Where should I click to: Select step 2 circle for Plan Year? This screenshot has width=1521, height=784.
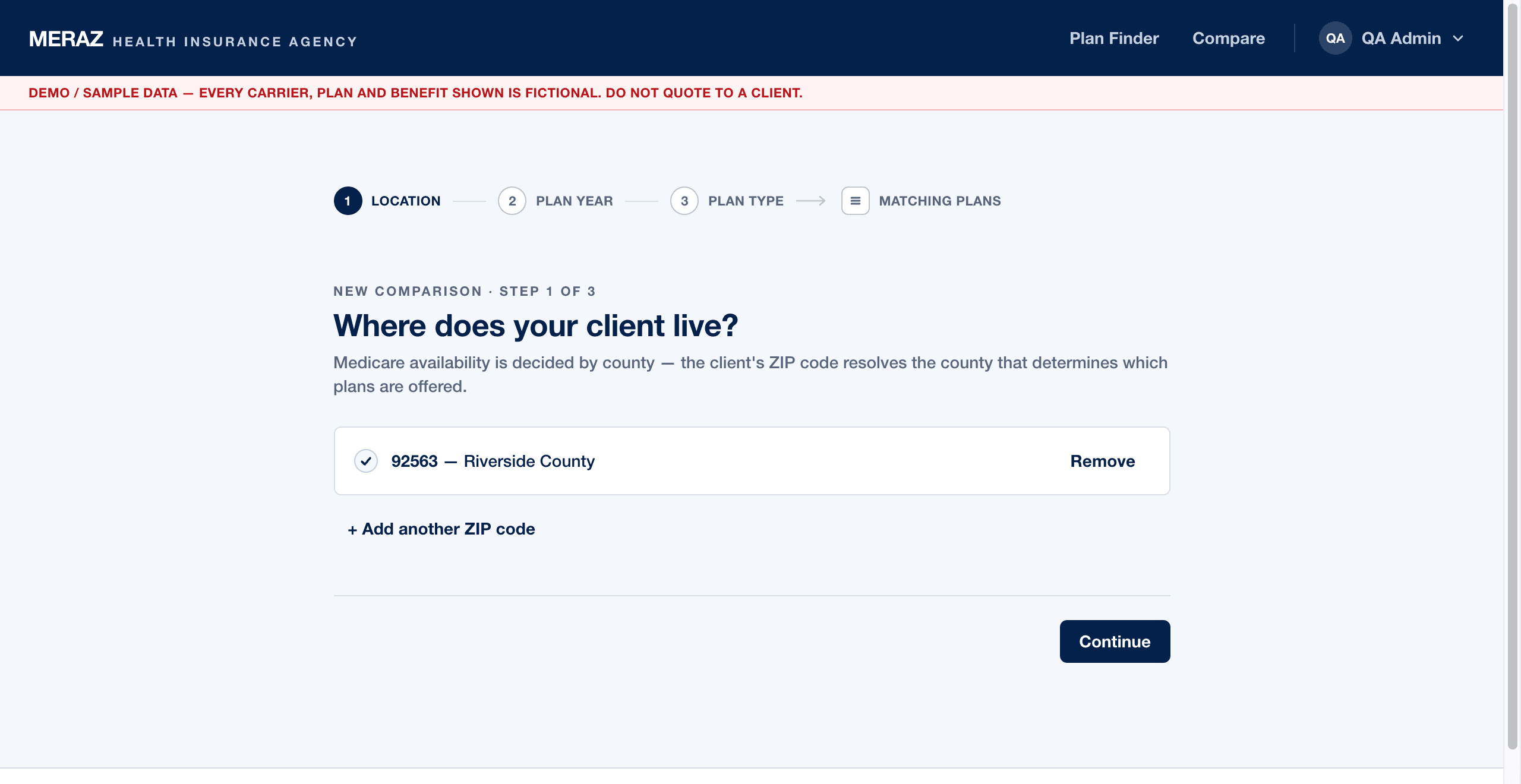[512, 201]
